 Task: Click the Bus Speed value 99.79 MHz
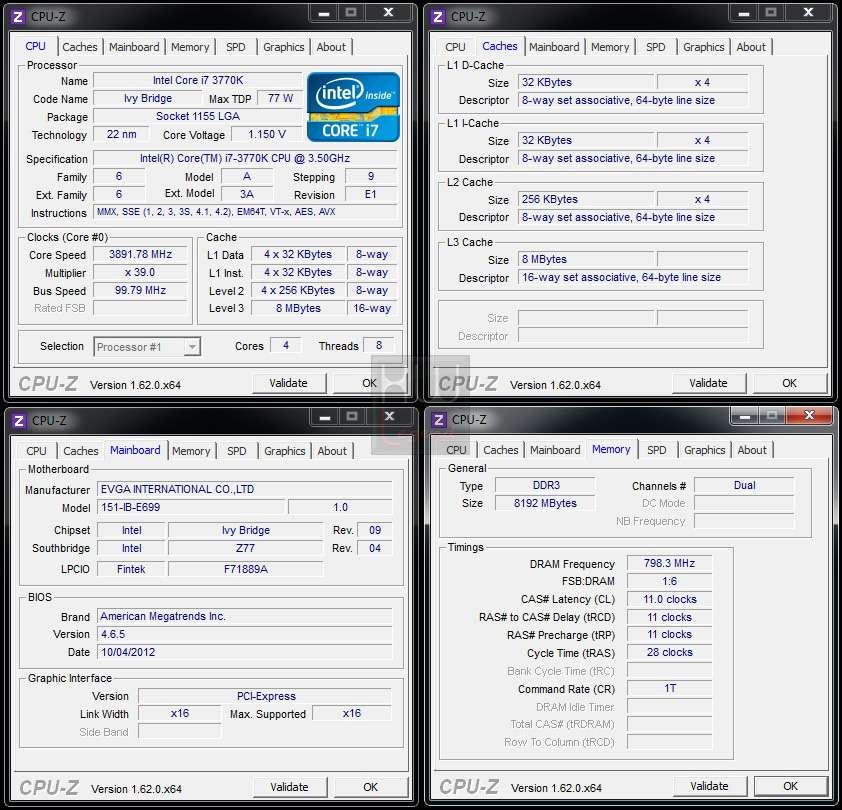[x=140, y=291]
